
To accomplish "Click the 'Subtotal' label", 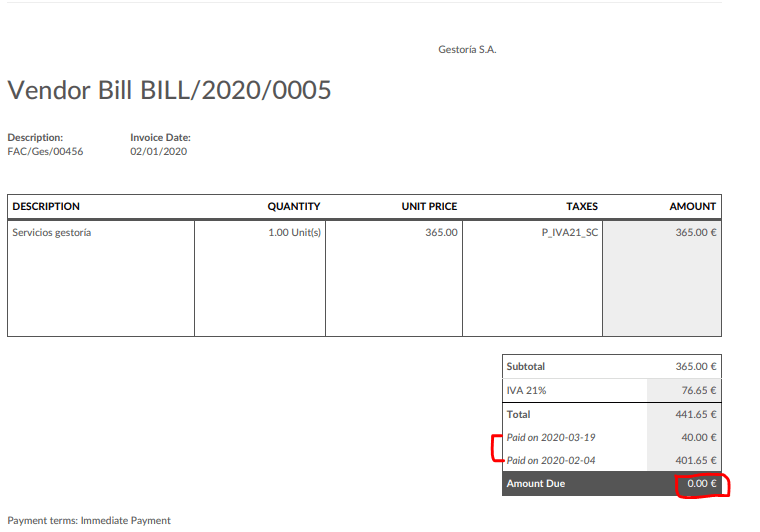I will click(x=525, y=367).
